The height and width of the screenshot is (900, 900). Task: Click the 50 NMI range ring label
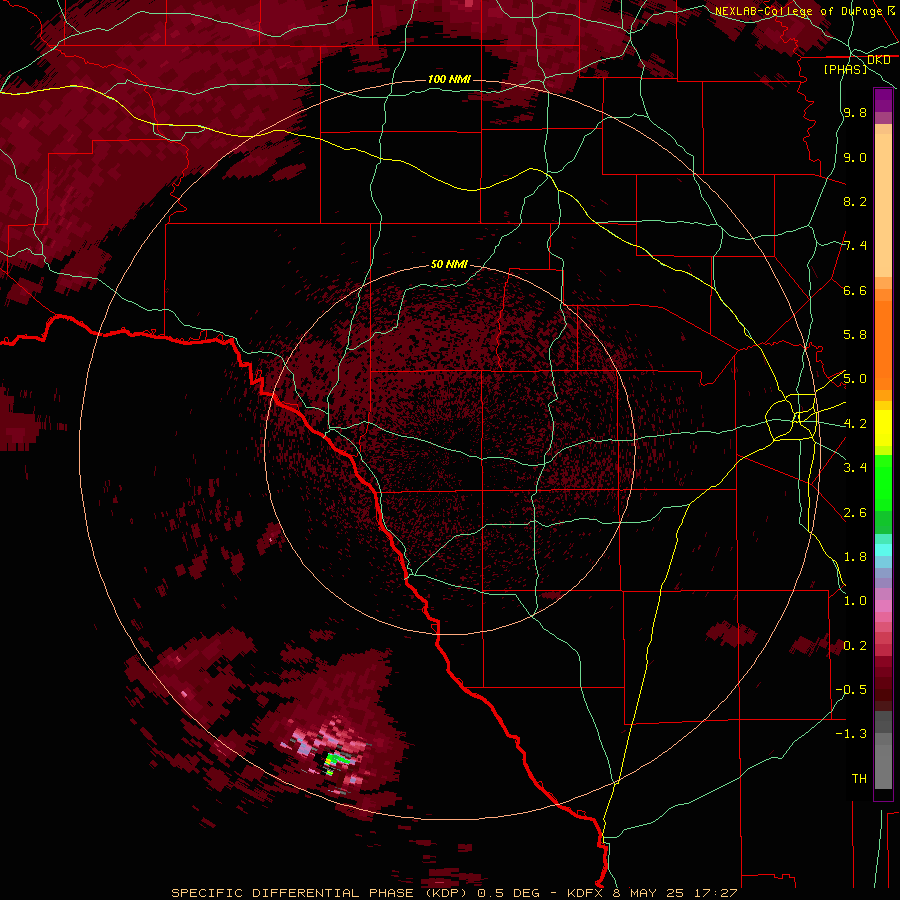coord(449,264)
